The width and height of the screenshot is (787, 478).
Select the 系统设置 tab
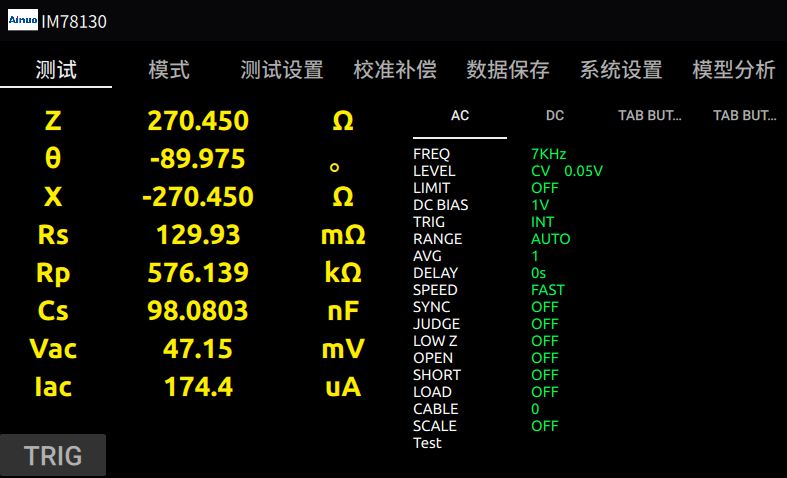621,70
